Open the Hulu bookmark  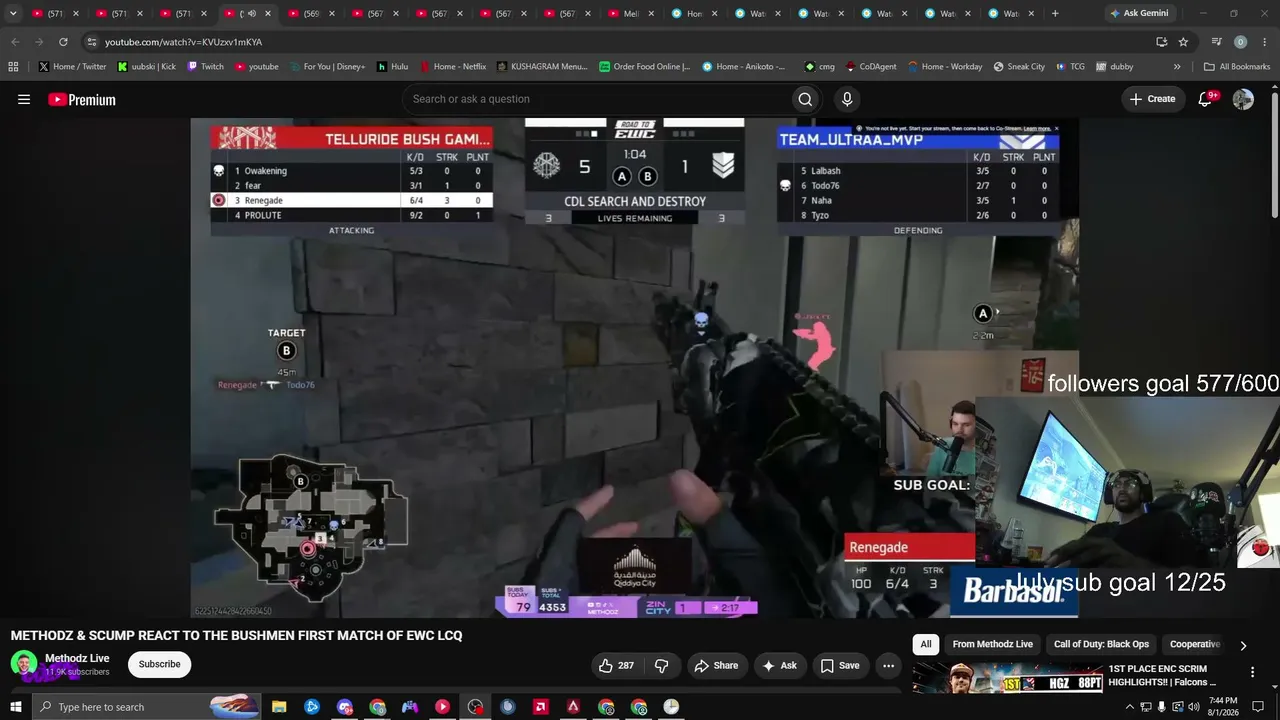tap(392, 67)
